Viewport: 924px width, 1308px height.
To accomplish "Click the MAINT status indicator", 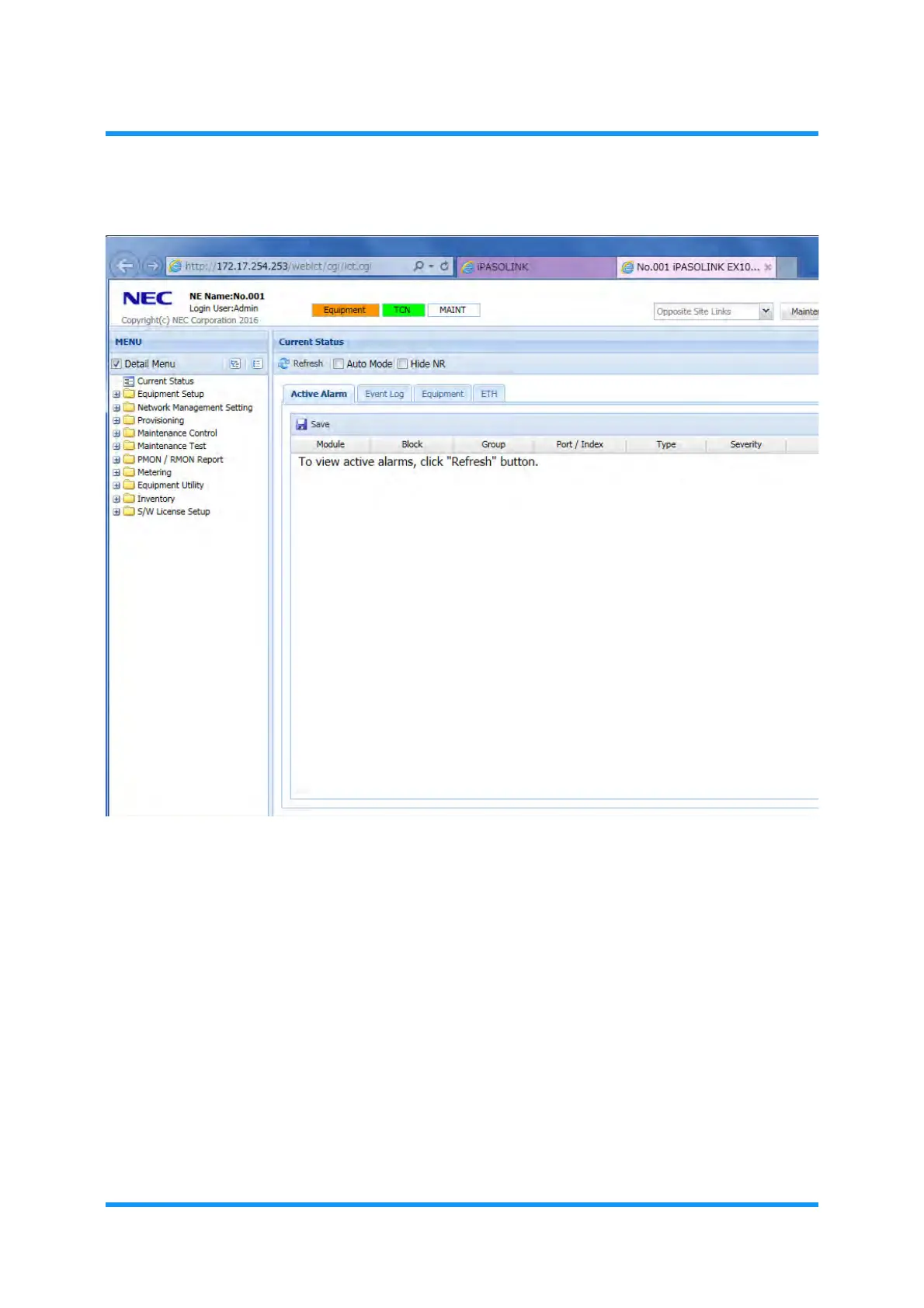I will coord(453,310).
